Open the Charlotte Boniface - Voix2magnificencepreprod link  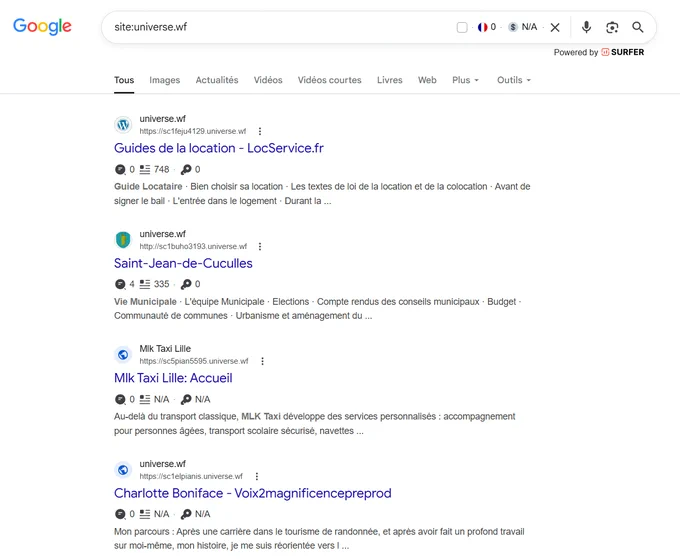tap(252, 493)
